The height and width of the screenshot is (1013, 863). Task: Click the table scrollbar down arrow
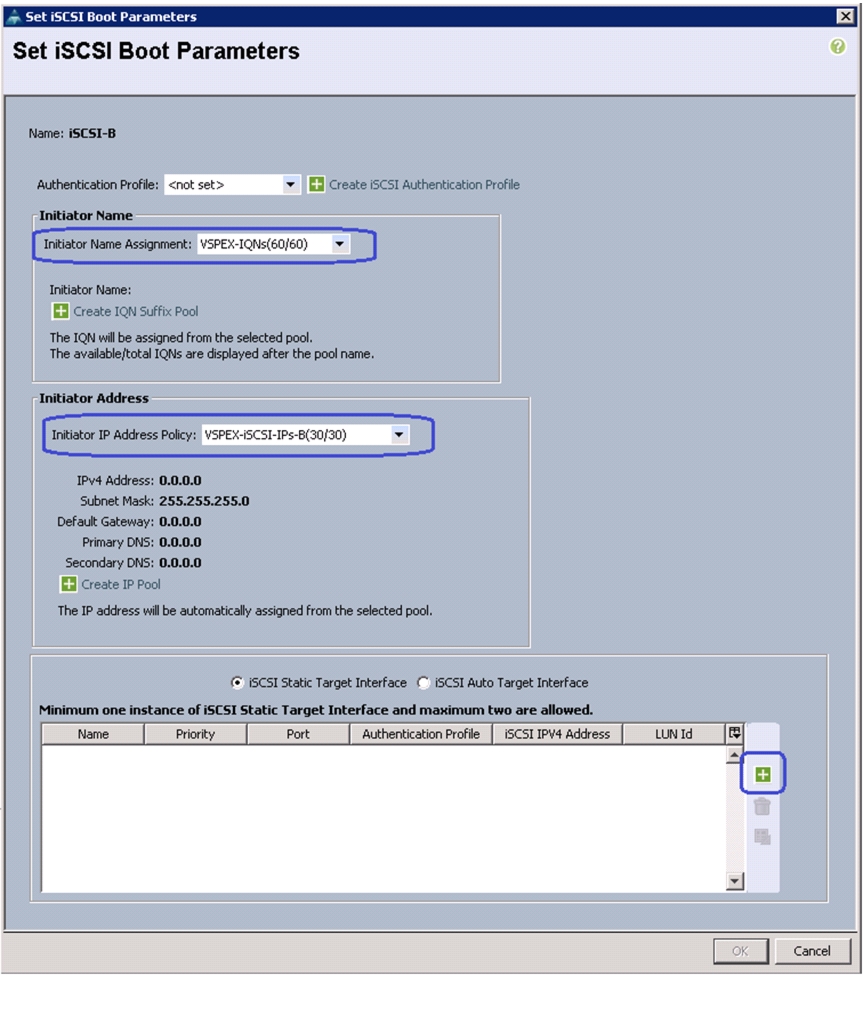734,881
